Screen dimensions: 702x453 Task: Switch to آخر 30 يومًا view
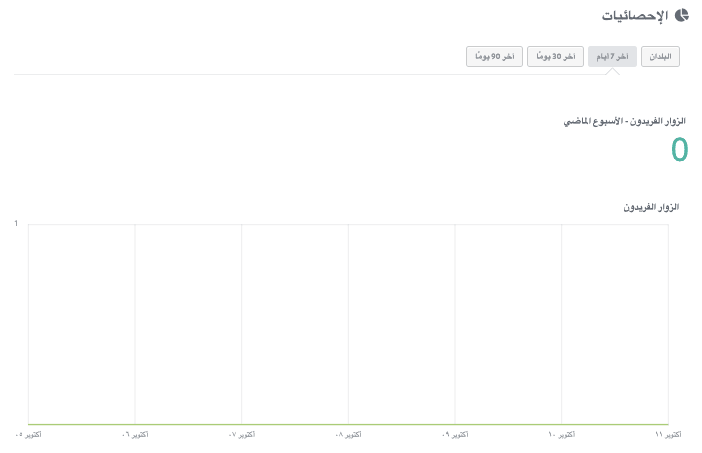pyautogui.click(x=554, y=57)
